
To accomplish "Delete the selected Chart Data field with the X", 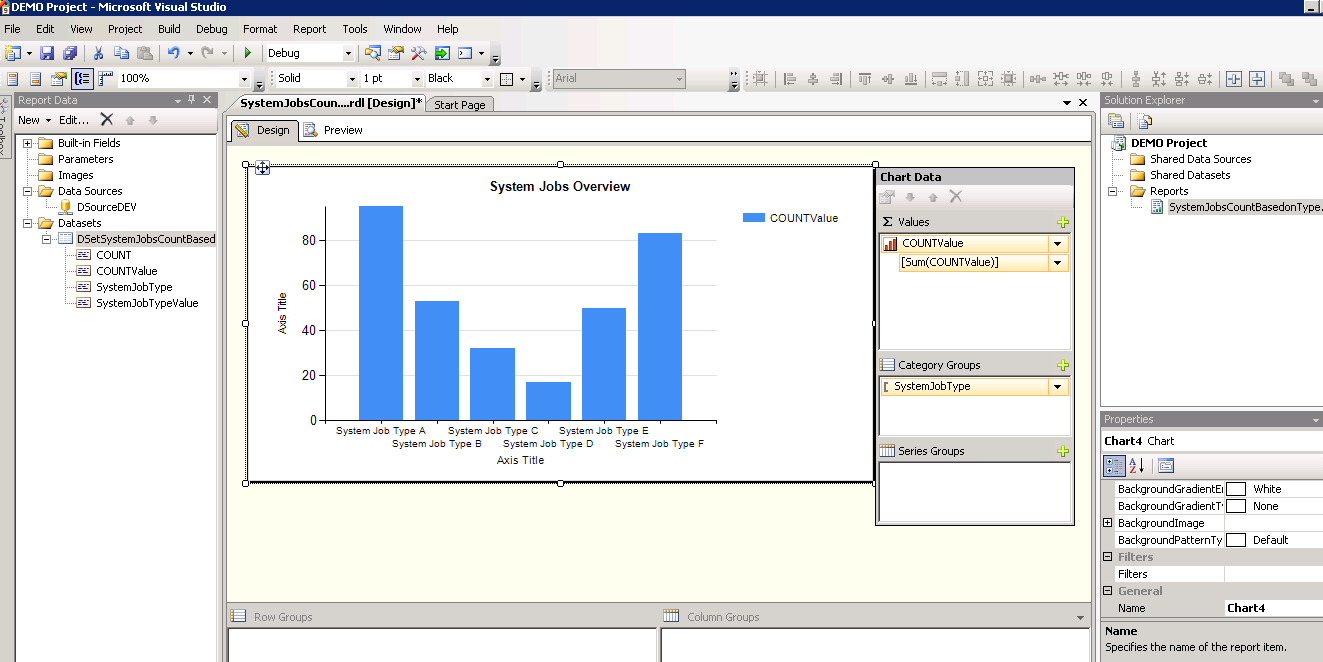I will [x=956, y=196].
